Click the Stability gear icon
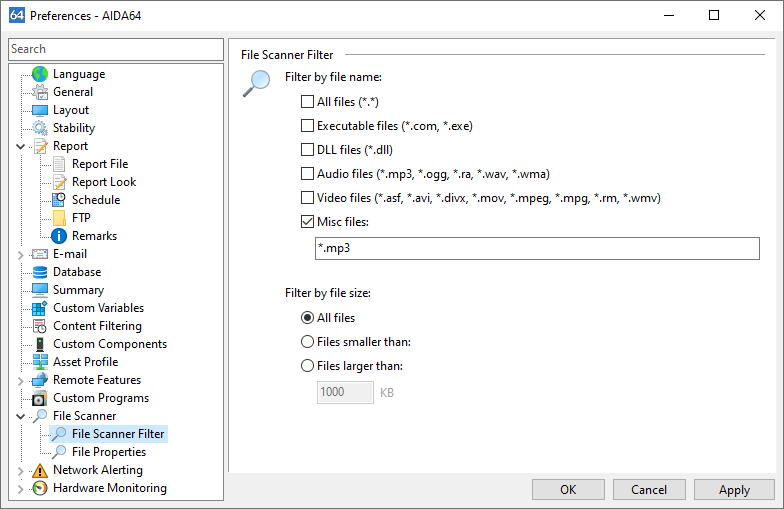The height and width of the screenshot is (509, 784). (40, 128)
